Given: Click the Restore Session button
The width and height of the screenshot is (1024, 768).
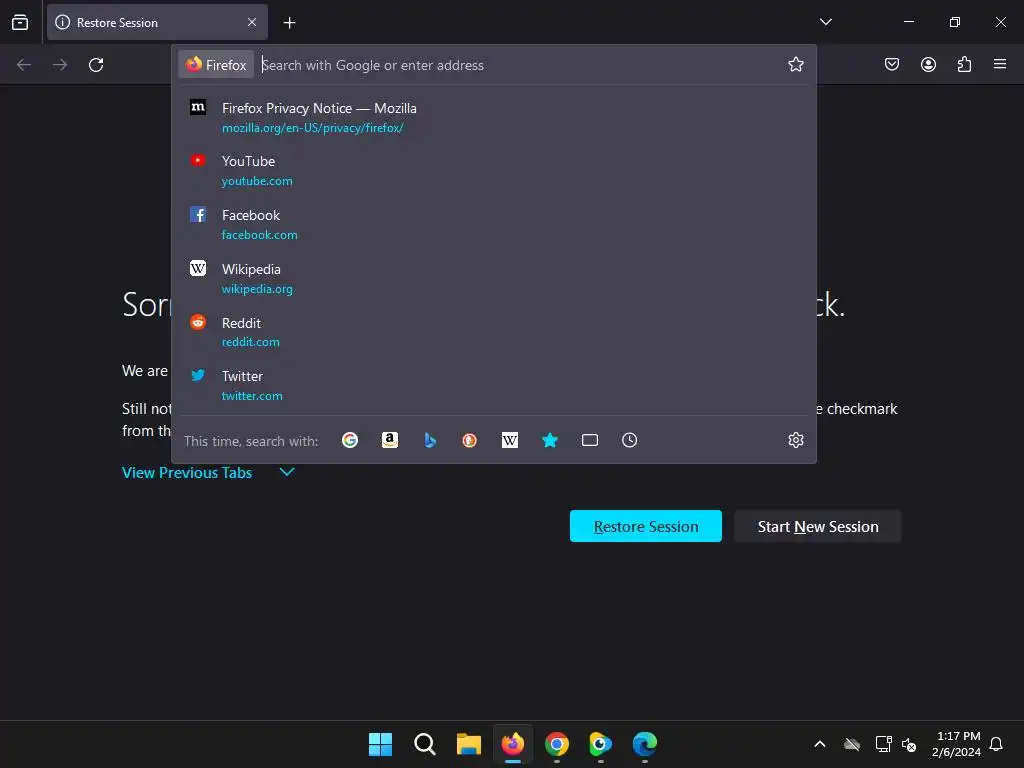Looking at the screenshot, I should (645, 526).
